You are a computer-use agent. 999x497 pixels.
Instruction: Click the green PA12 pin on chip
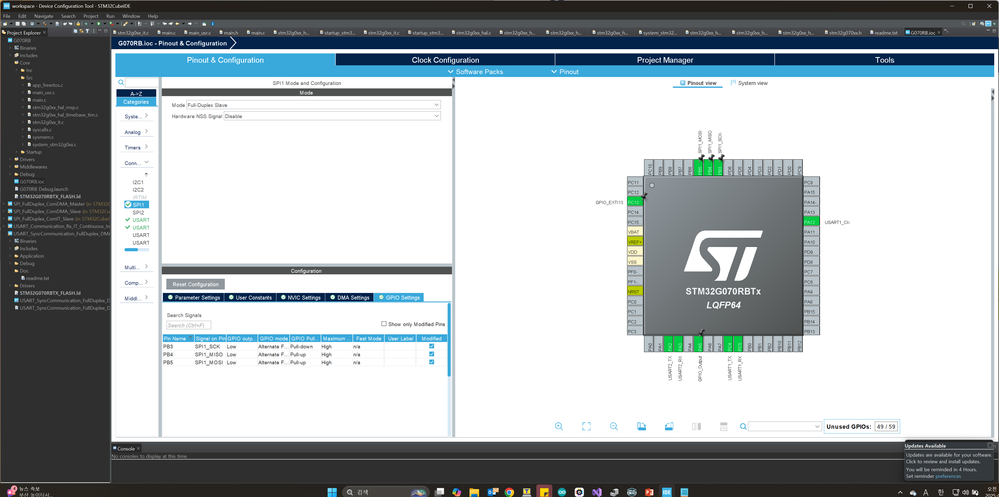[810, 222]
